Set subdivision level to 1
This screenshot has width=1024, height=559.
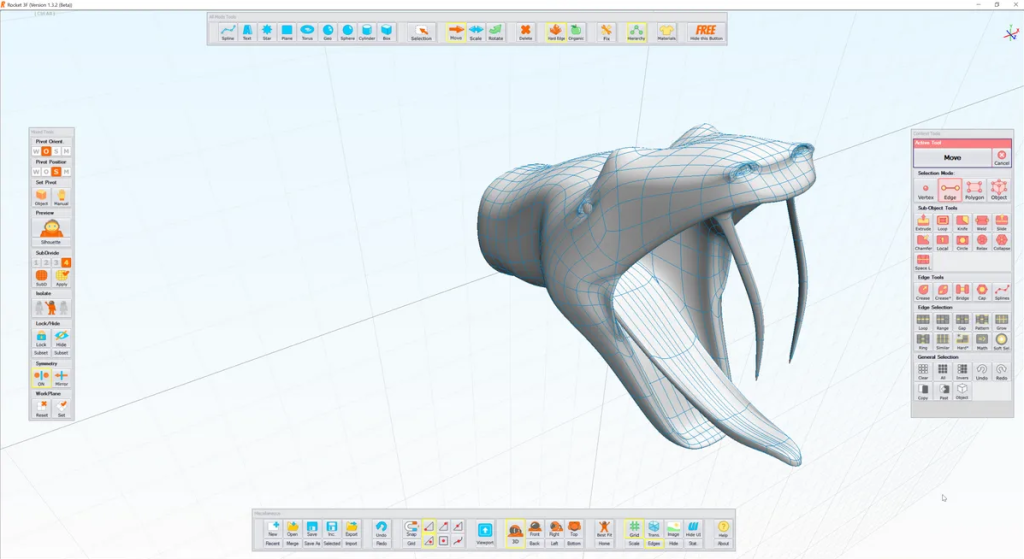(37, 263)
